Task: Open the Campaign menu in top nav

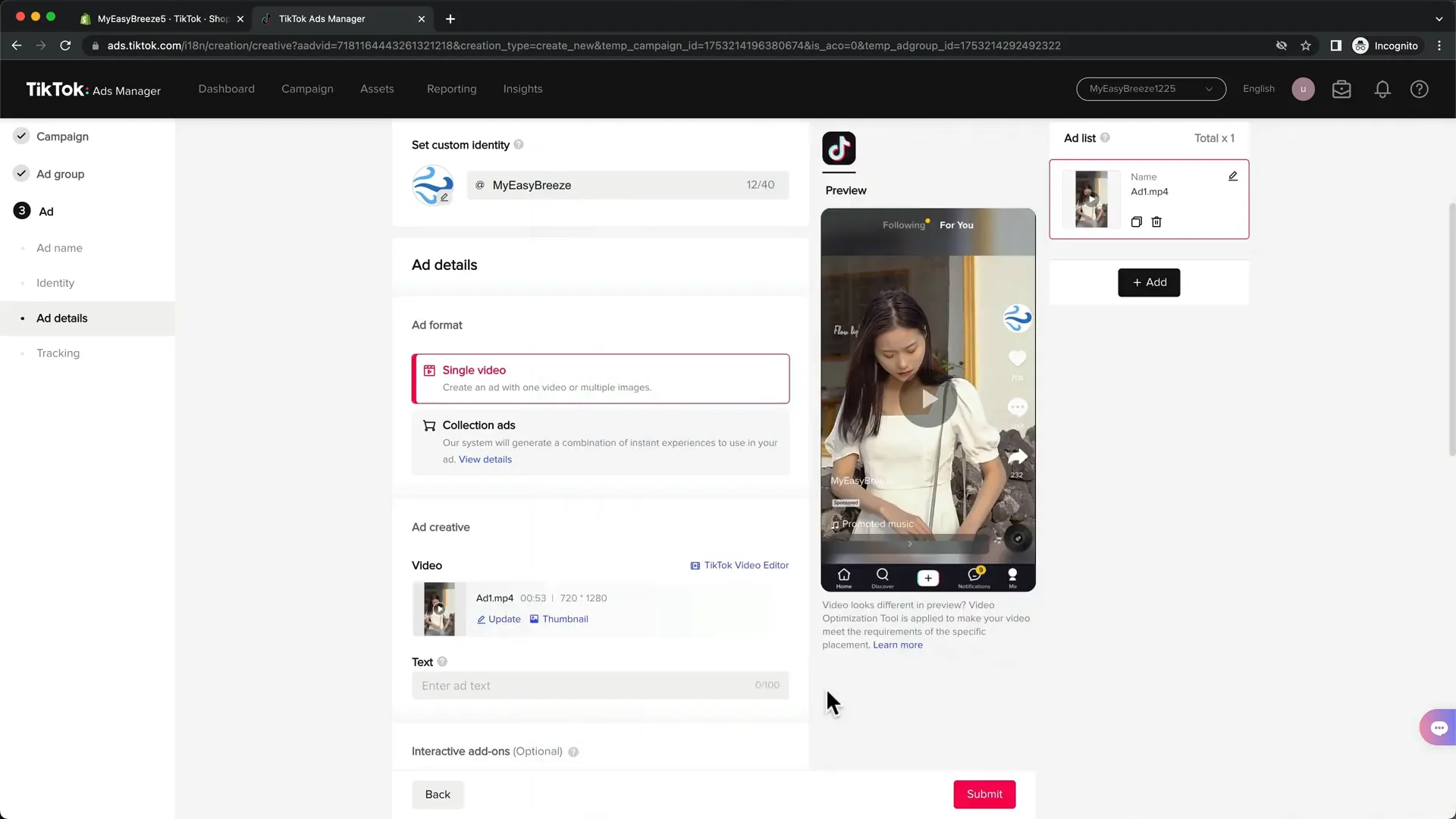Action: (x=307, y=89)
